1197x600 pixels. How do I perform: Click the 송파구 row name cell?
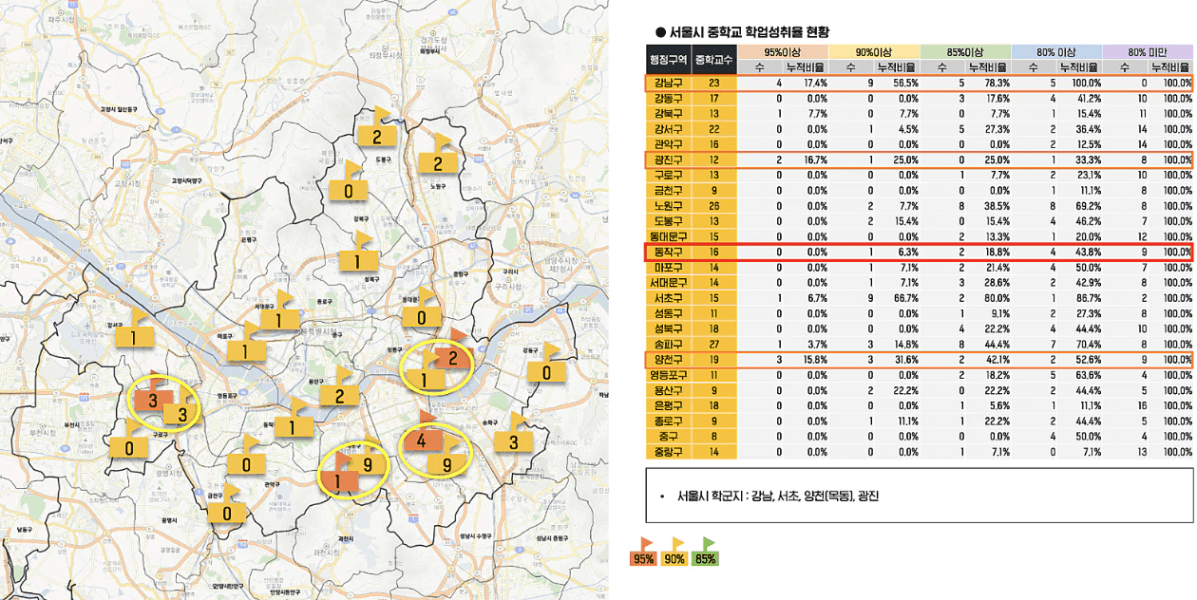[668, 344]
